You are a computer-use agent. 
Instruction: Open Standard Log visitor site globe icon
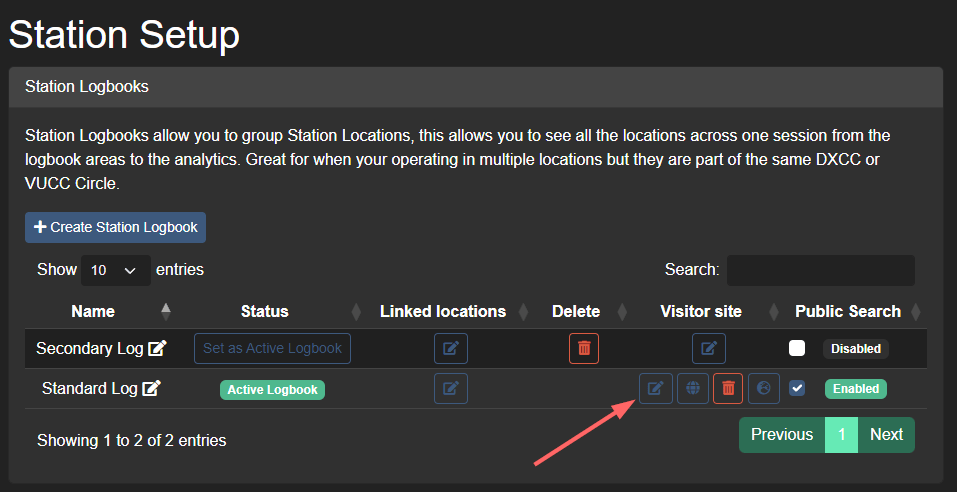693,388
